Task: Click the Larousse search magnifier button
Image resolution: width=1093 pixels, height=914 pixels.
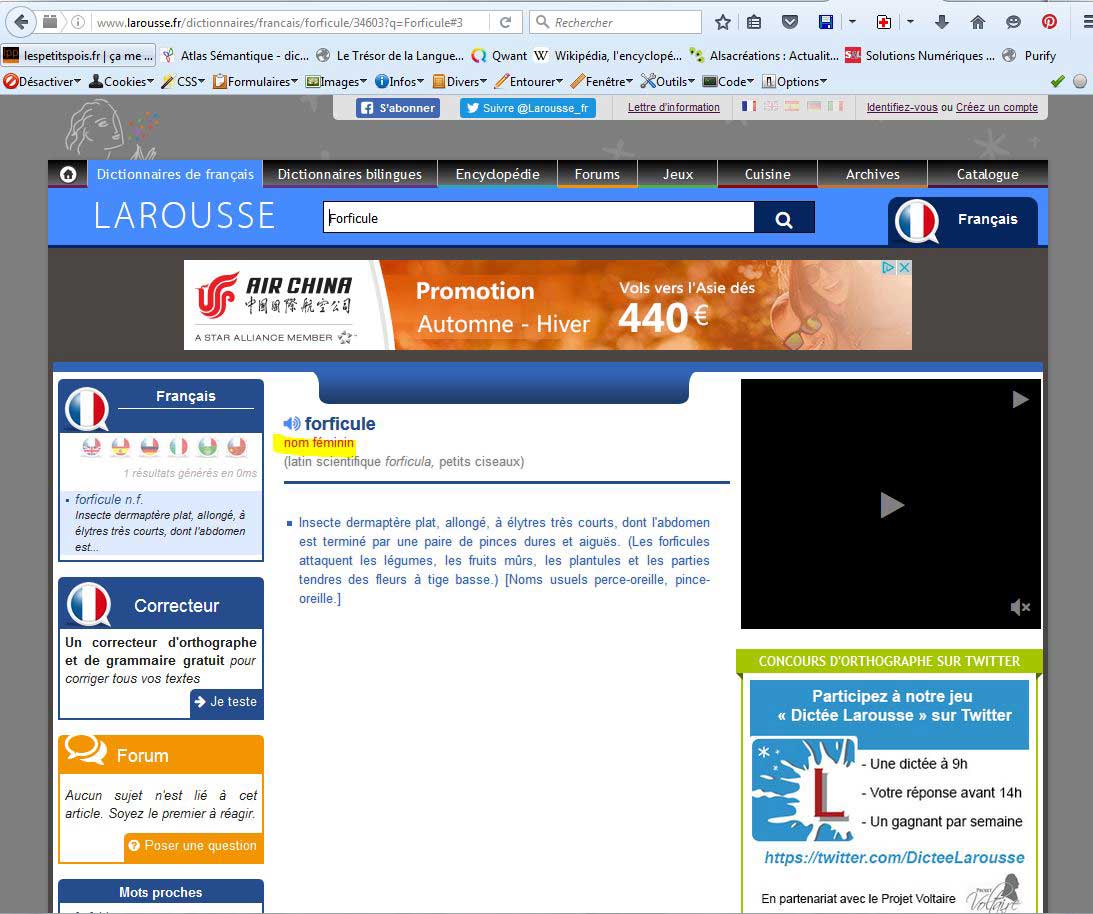Action: [x=784, y=219]
